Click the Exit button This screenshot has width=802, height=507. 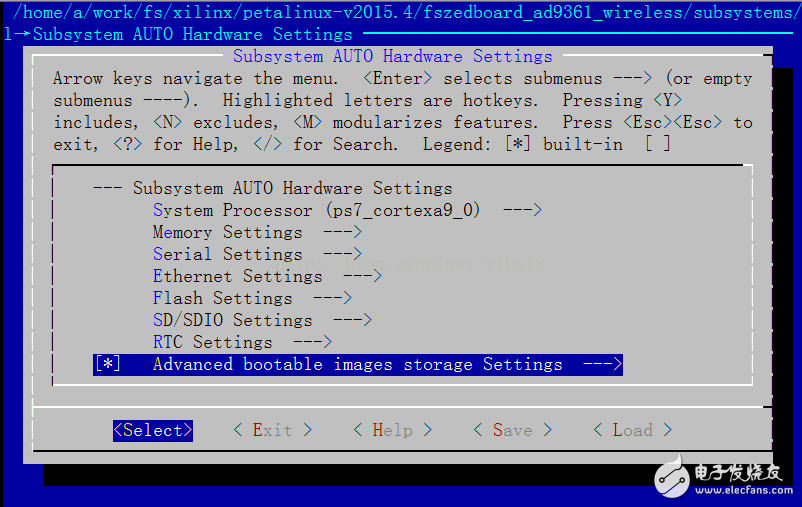(x=272, y=430)
